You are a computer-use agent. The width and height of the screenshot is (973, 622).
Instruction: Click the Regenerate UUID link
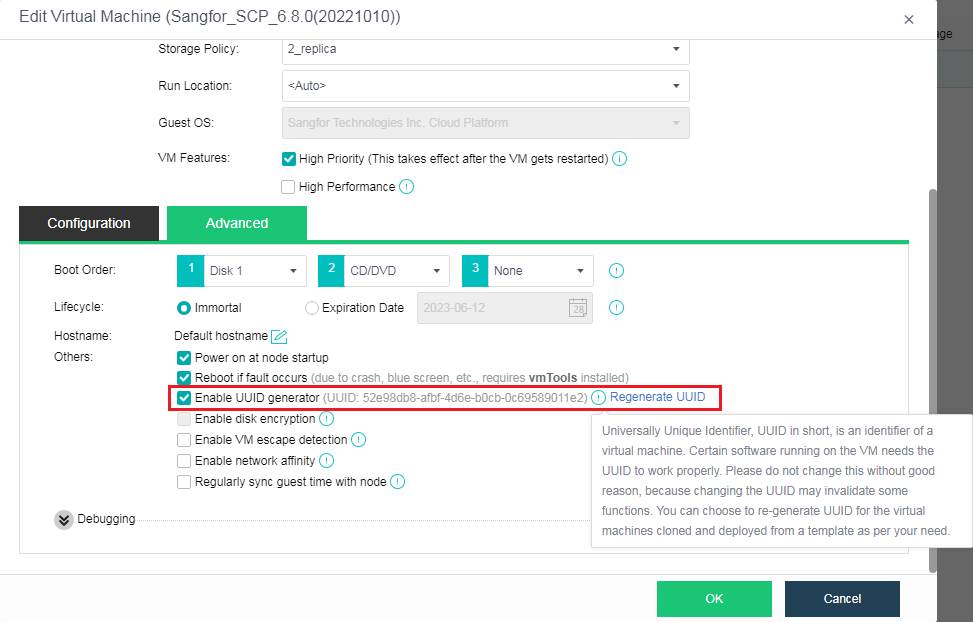pyautogui.click(x=657, y=397)
